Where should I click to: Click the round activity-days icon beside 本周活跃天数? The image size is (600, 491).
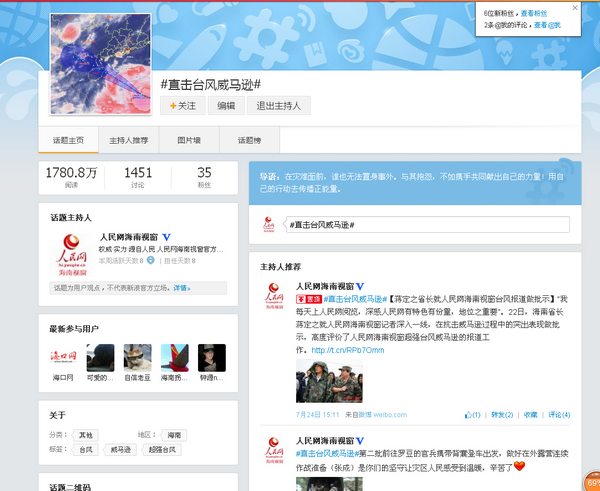(151, 260)
